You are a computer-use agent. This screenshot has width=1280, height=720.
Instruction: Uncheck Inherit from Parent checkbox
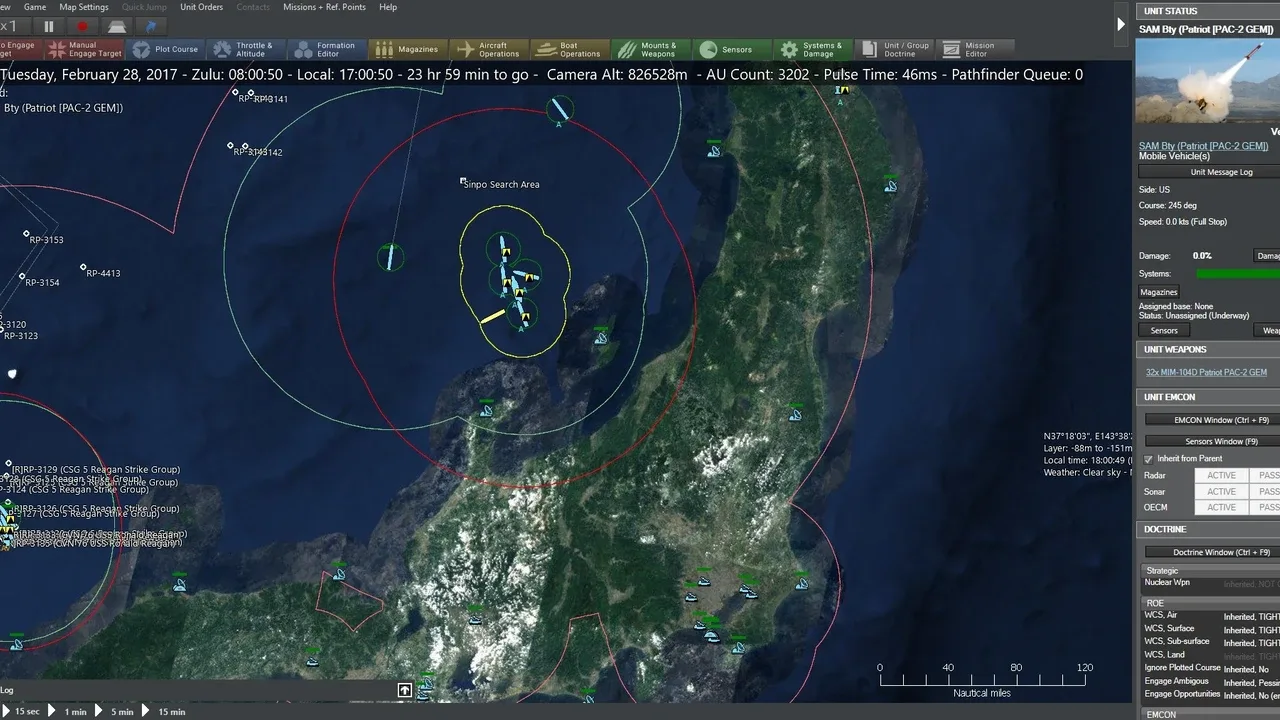1149,459
